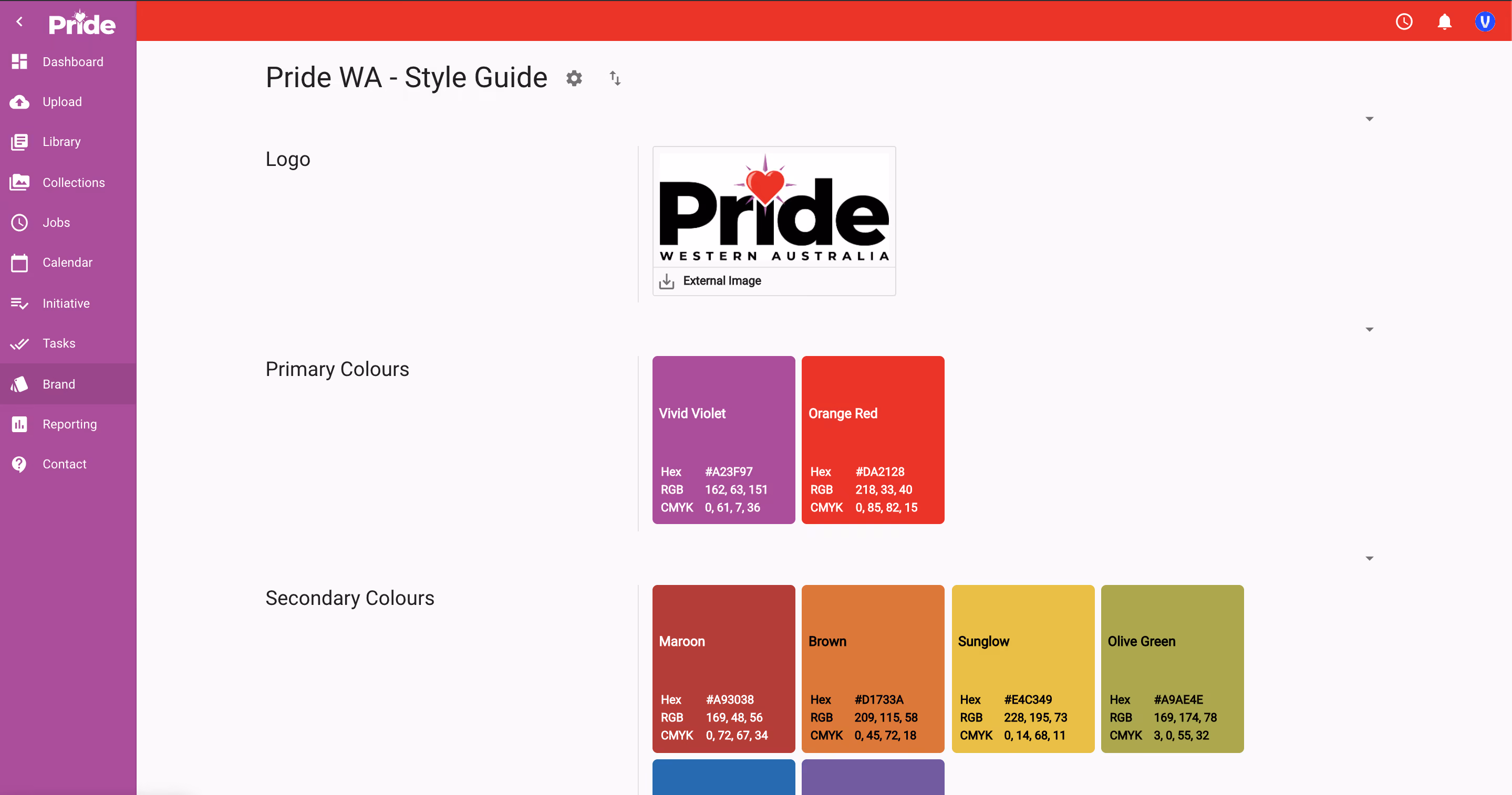The height and width of the screenshot is (795, 1512).
Task: Click the Calendar icon in sidebar
Action: (19, 262)
